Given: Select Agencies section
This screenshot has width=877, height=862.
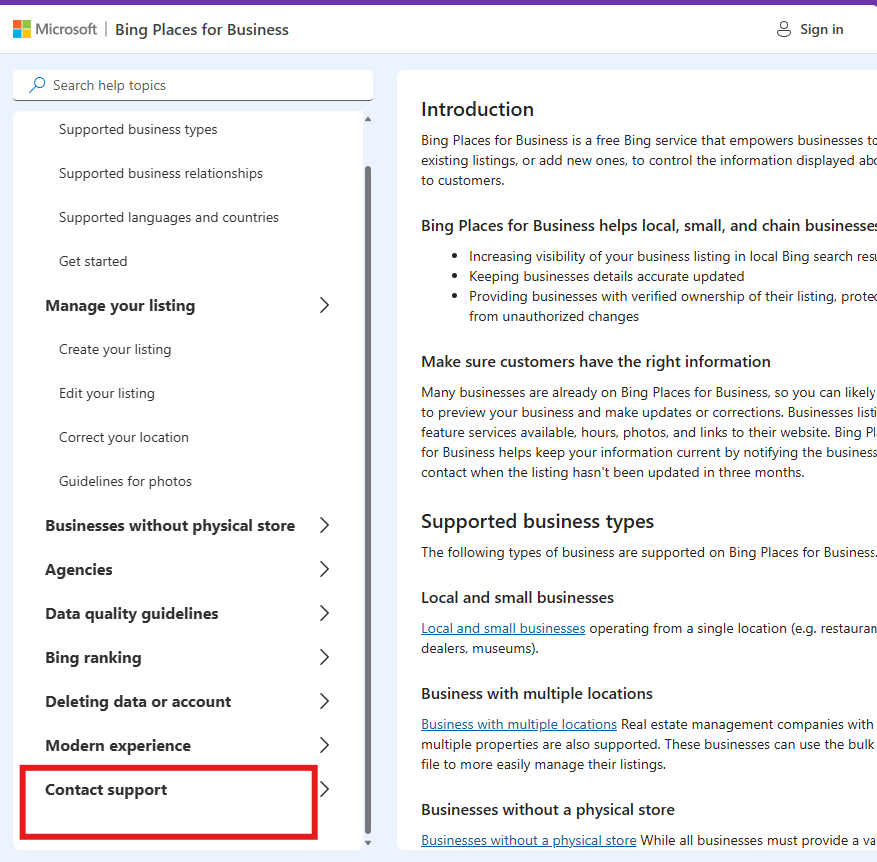Looking at the screenshot, I should [79, 569].
